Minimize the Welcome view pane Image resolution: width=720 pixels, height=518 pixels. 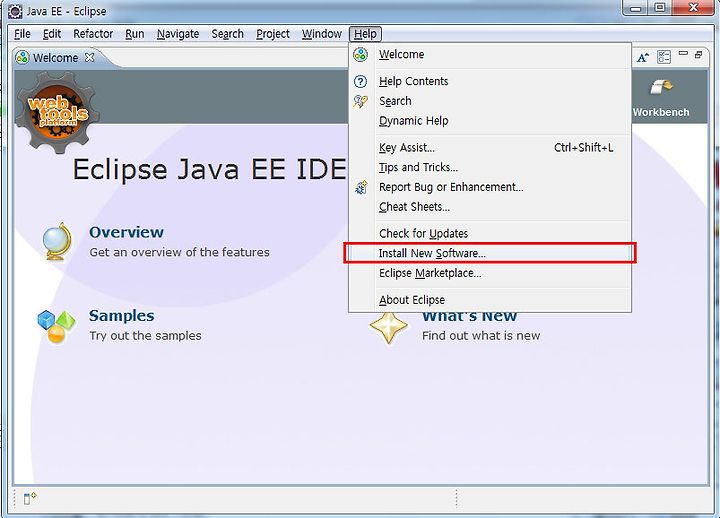point(683,54)
